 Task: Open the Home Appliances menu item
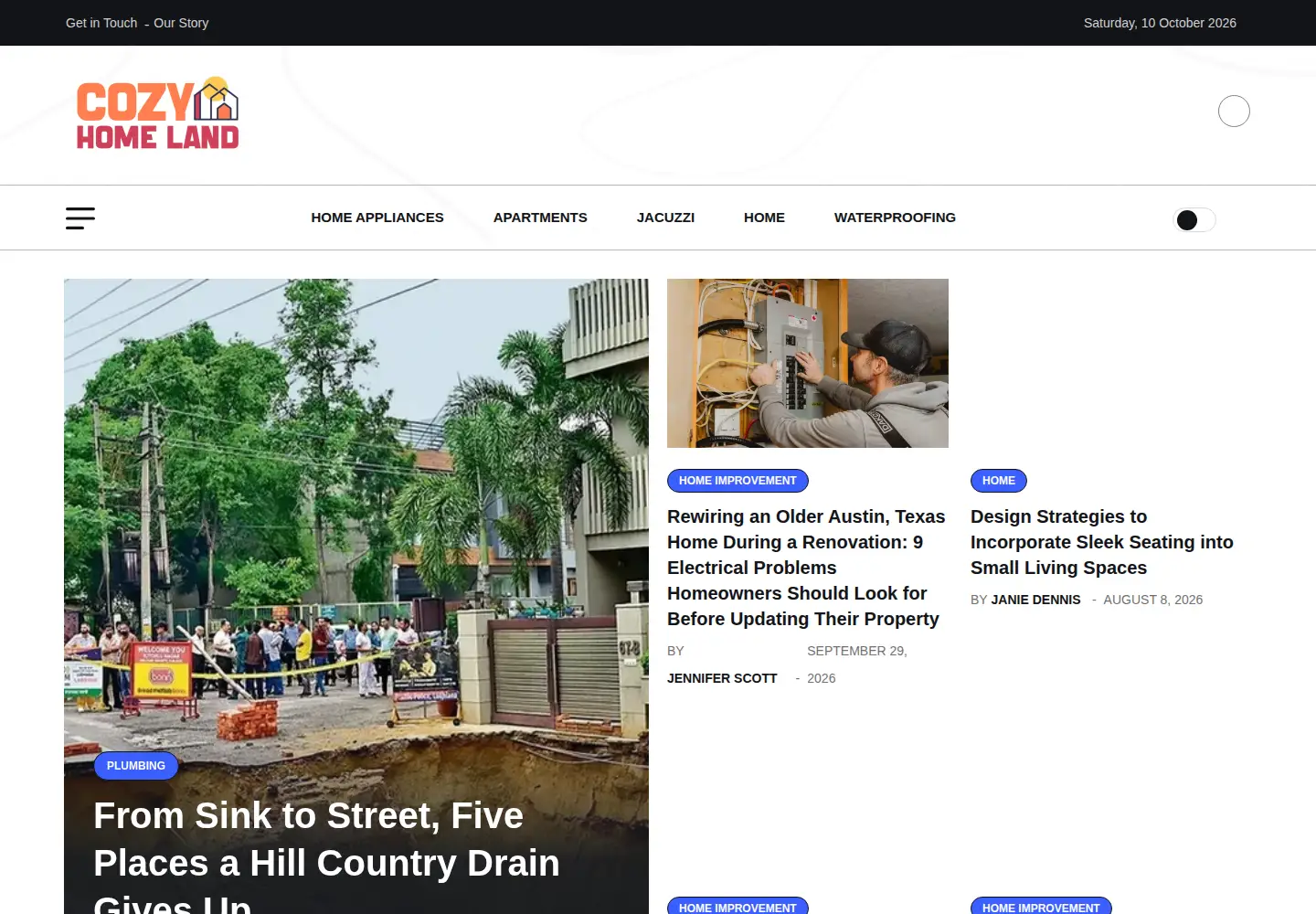377,218
